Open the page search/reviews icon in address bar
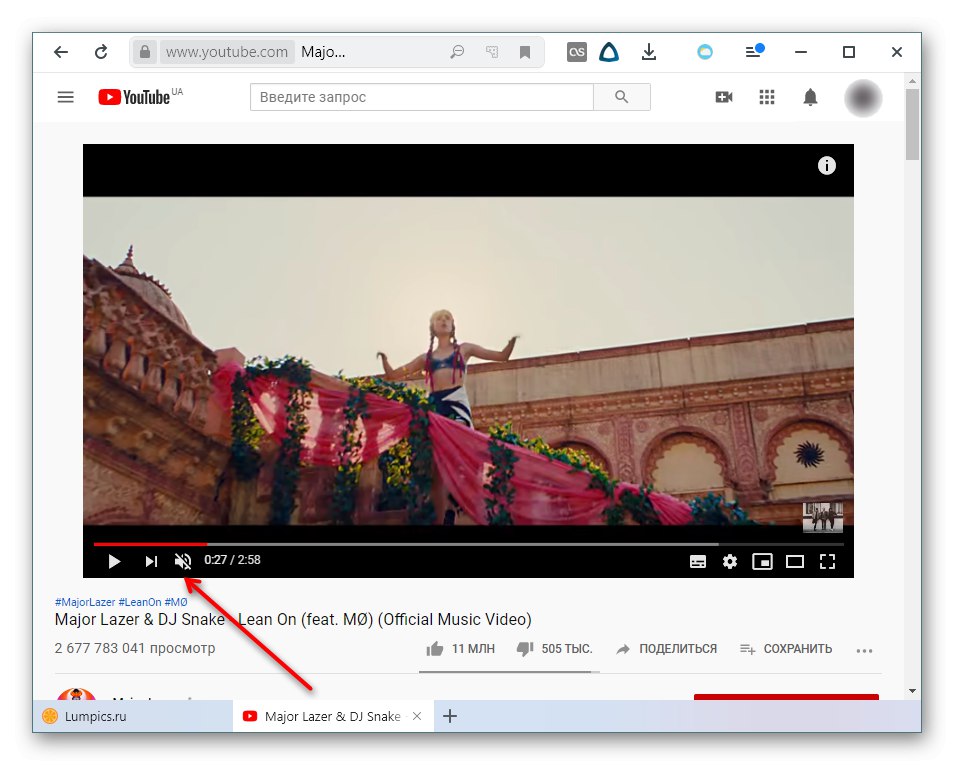954x765 pixels. click(457, 52)
